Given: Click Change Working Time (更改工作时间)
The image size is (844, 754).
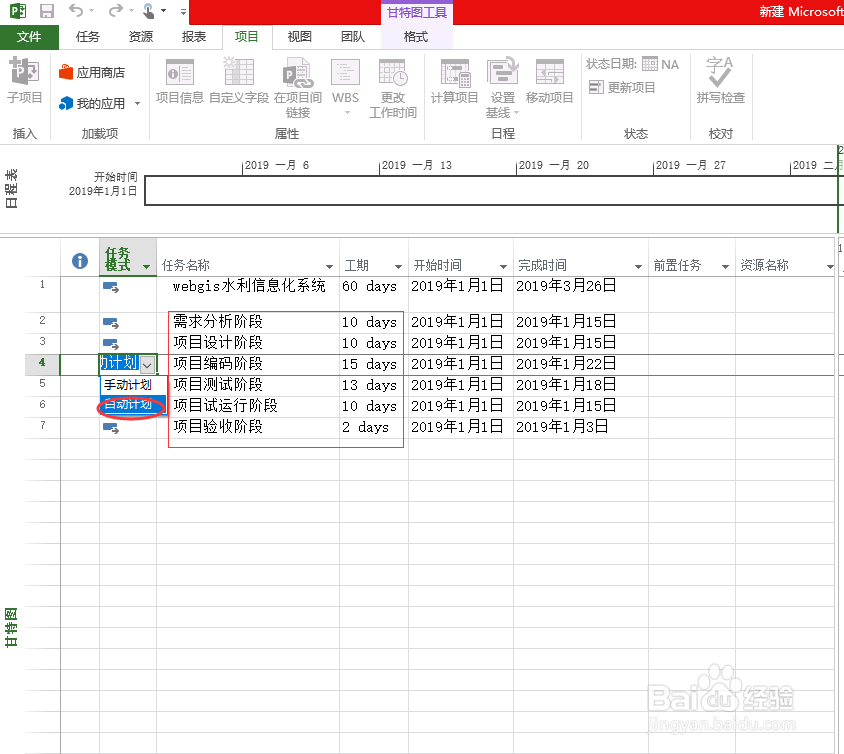Looking at the screenshot, I should (x=392, y=88).
